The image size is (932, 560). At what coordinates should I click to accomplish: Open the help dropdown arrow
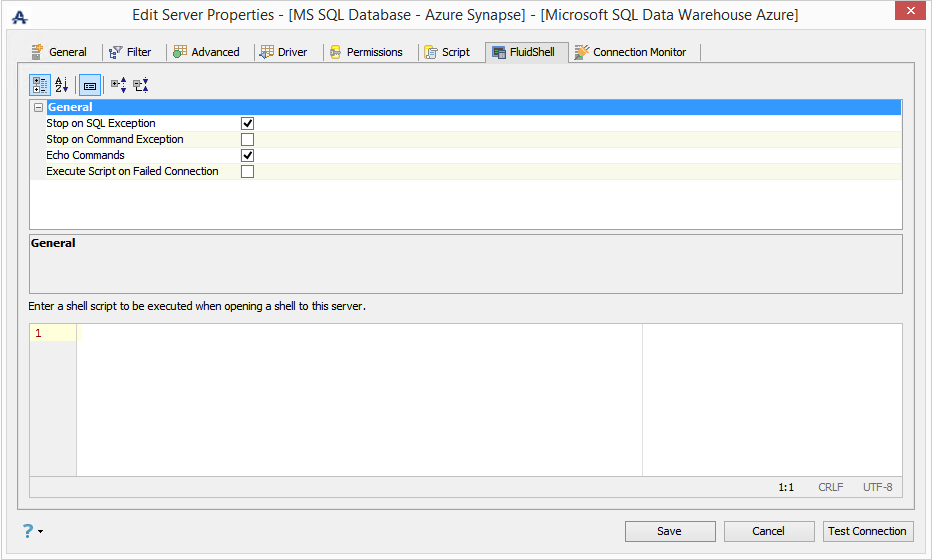(41, 532)
